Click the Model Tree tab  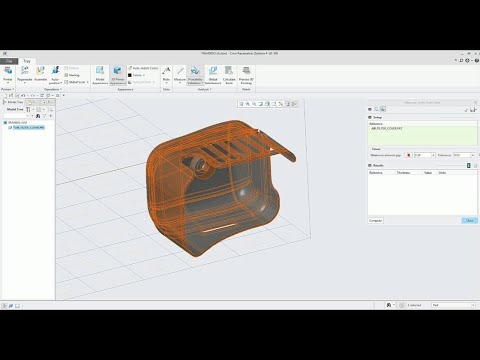tap(13, 102)
